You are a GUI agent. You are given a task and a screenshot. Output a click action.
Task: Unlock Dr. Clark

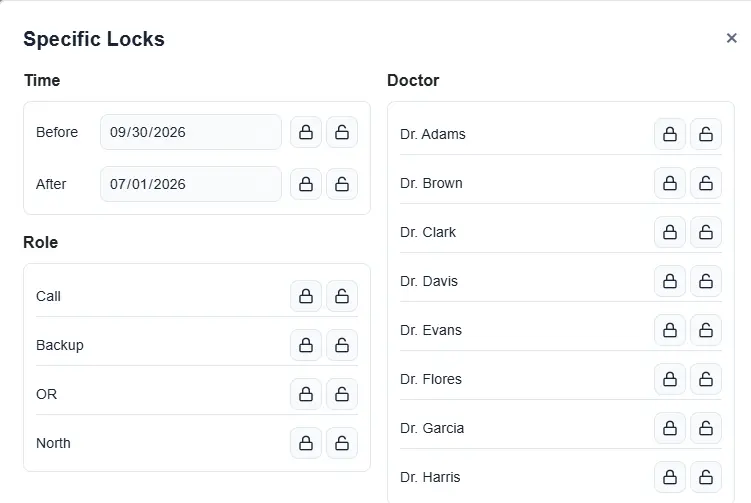(706, 232)
